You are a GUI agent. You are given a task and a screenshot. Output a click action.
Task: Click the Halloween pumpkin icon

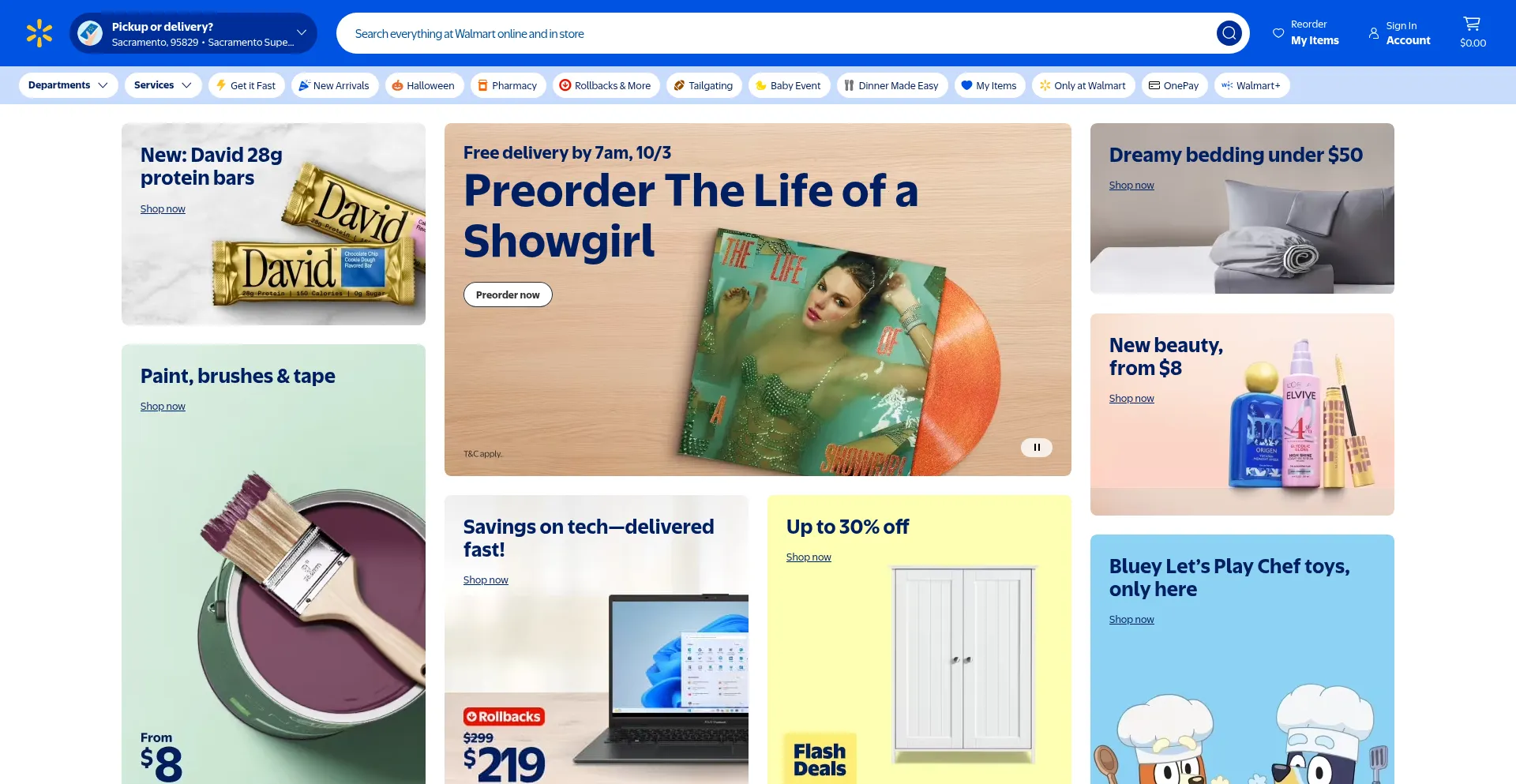tap(398, 85)
